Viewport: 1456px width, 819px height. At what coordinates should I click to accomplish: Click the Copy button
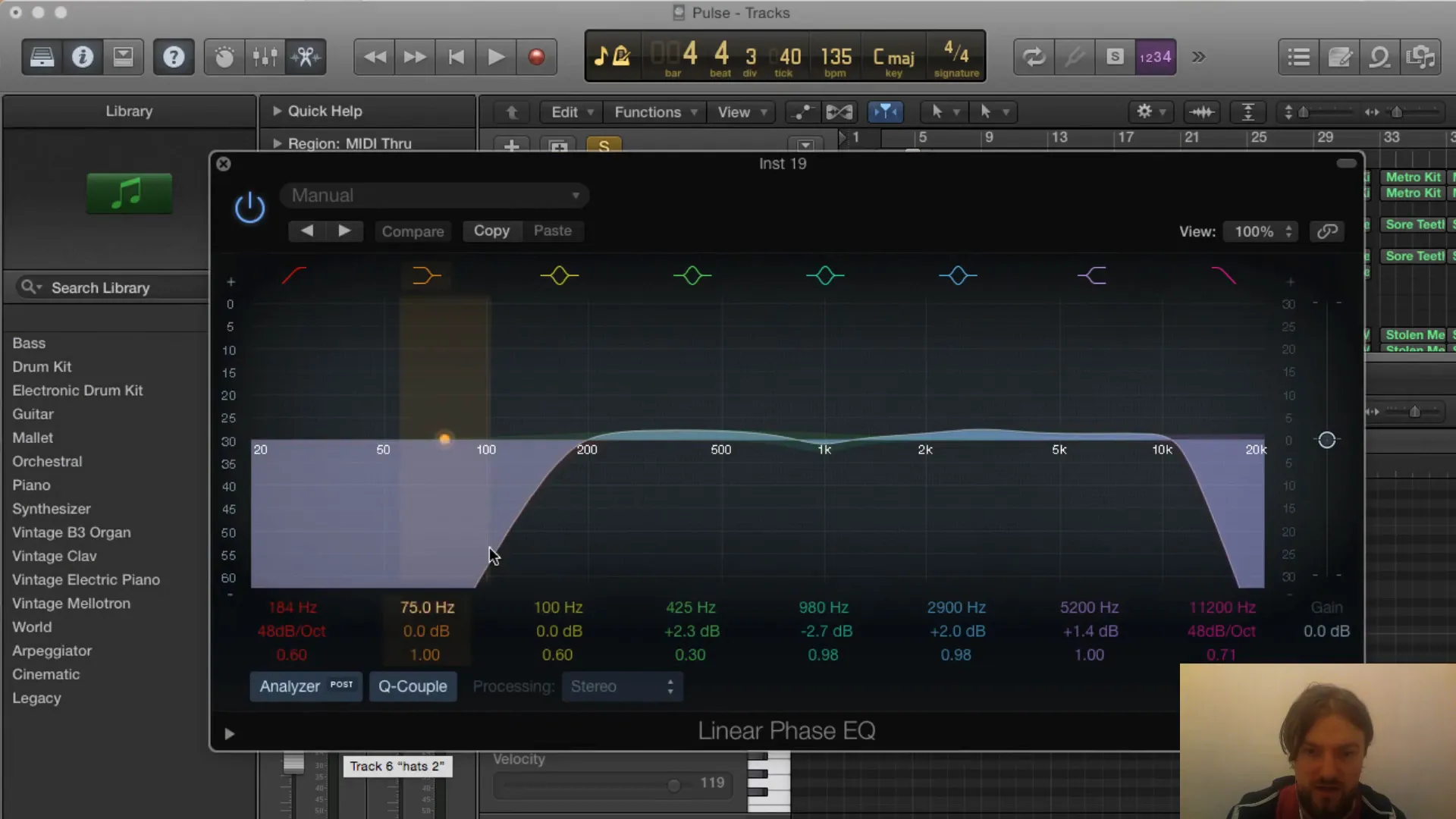(491, 231)
